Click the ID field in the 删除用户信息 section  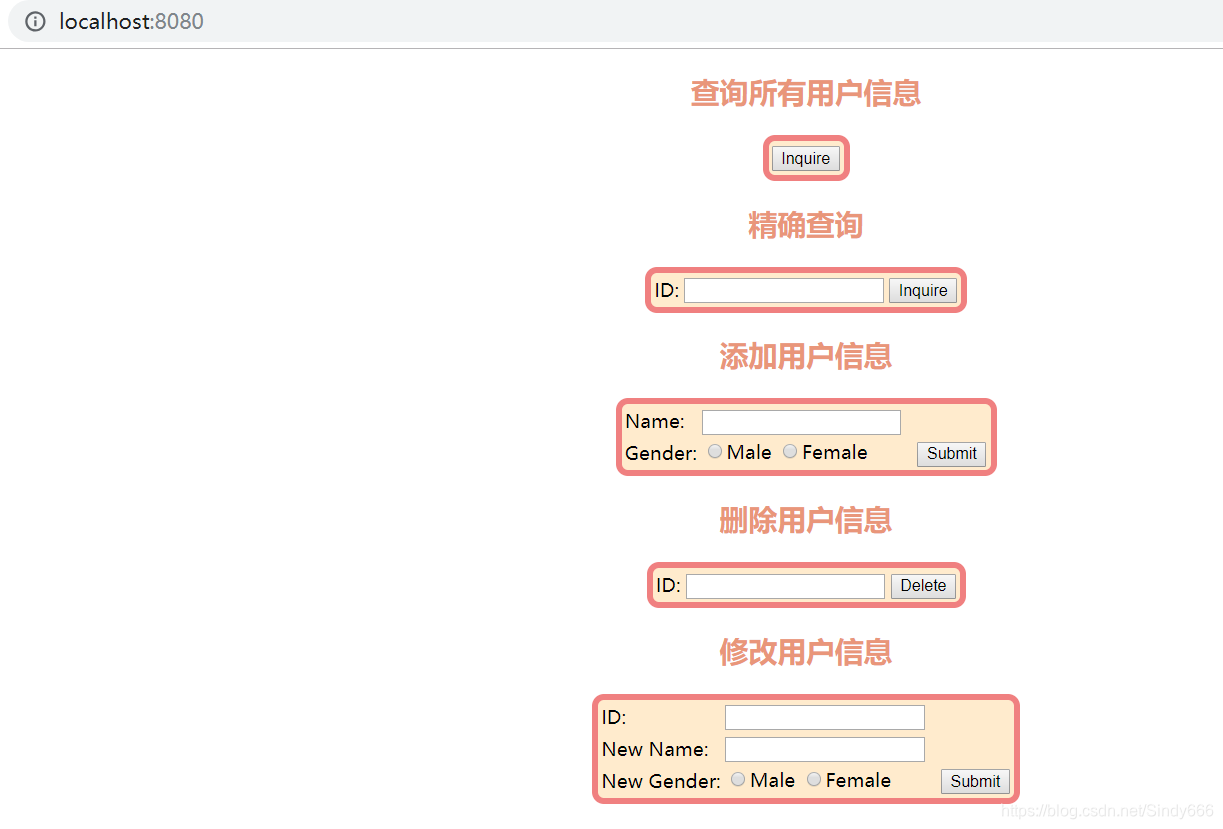785,585
